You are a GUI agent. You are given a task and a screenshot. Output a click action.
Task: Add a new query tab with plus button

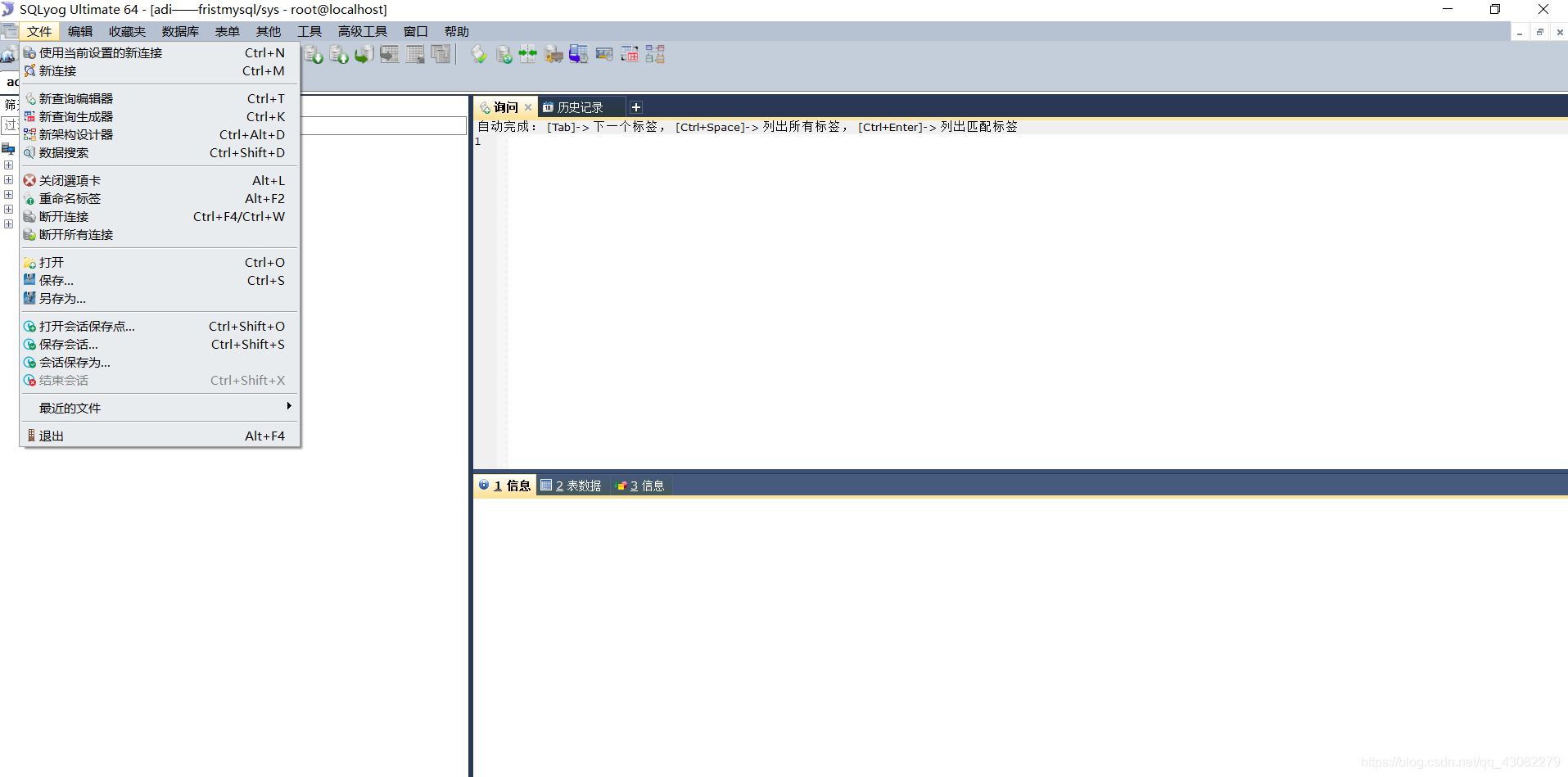coord(636,107)
